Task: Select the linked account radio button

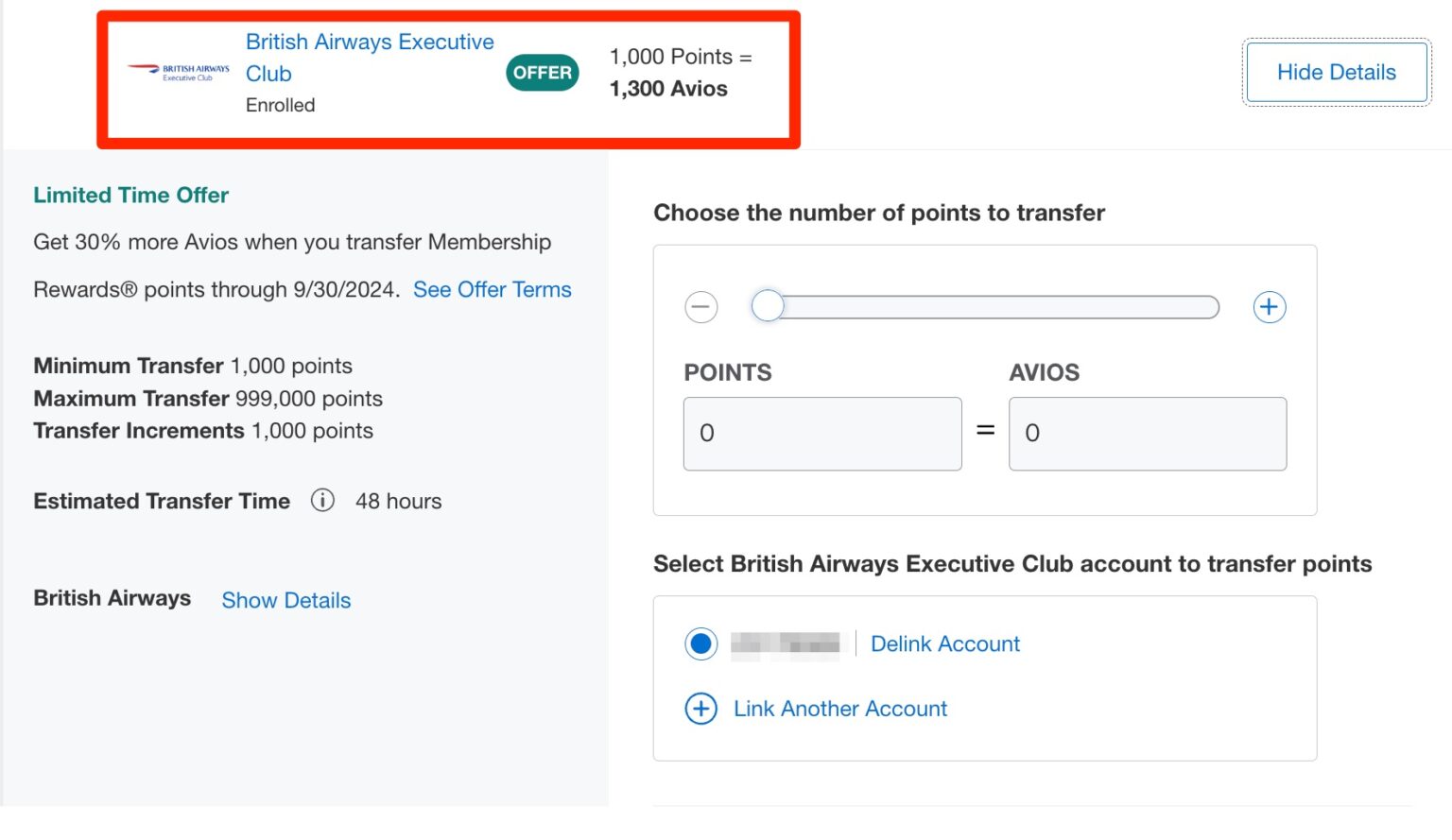Action: pyautogui.click(x=700, y=643)
